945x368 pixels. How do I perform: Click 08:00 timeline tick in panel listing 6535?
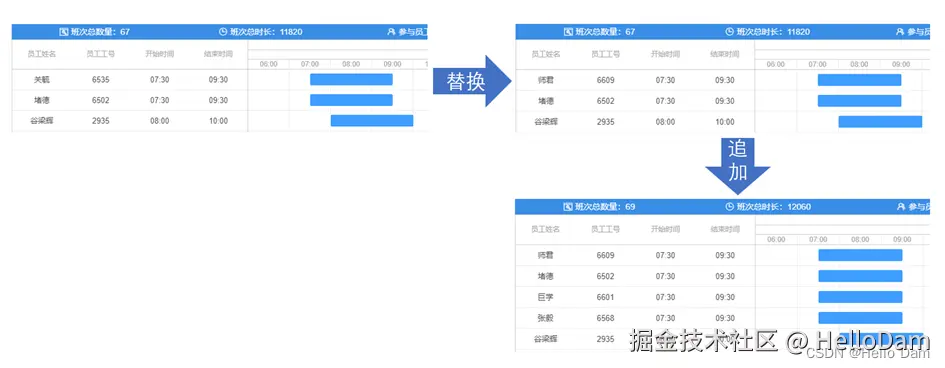pos(351,64)
